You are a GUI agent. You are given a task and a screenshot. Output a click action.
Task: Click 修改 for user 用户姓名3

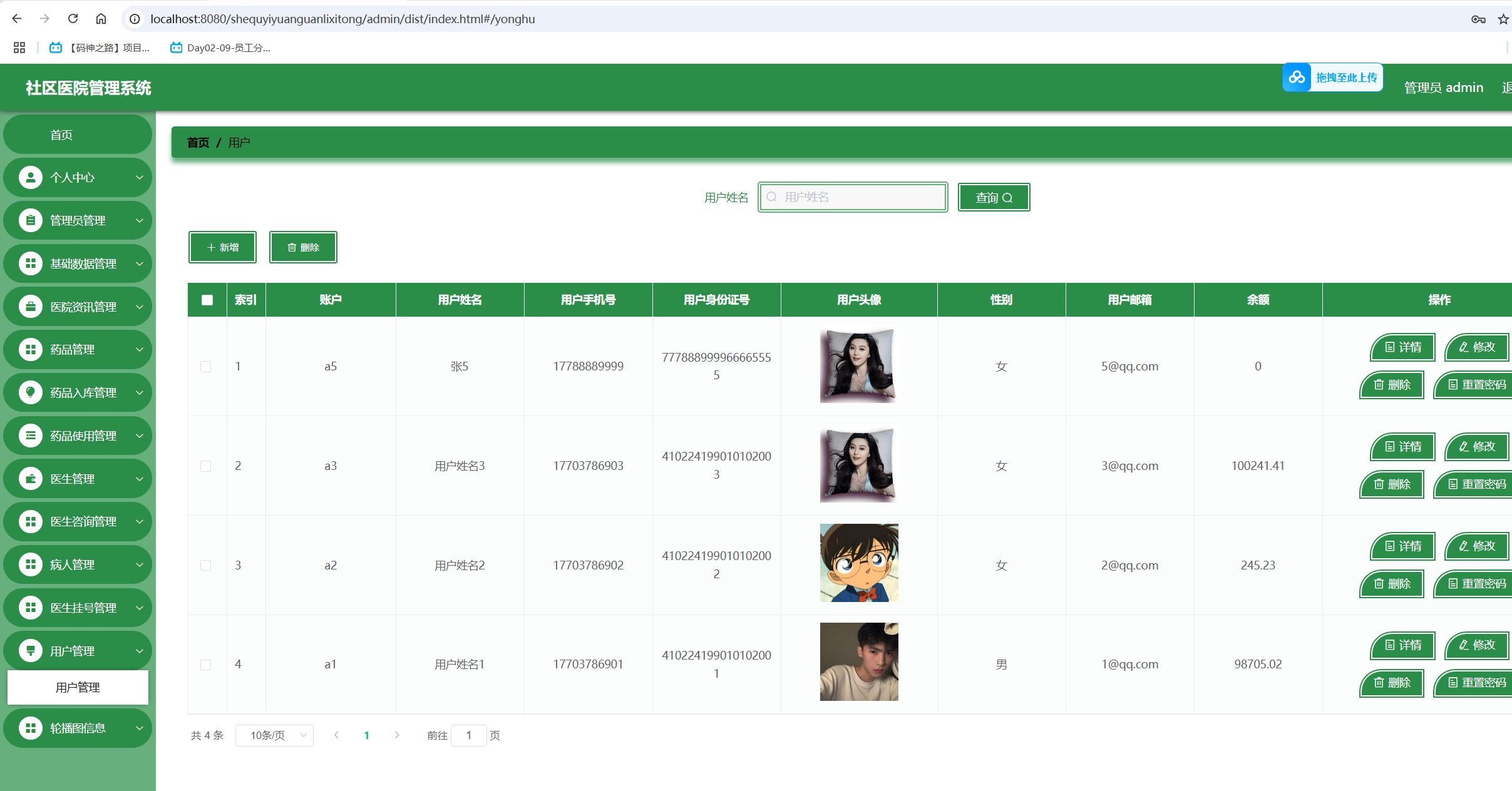point(1477,447)
